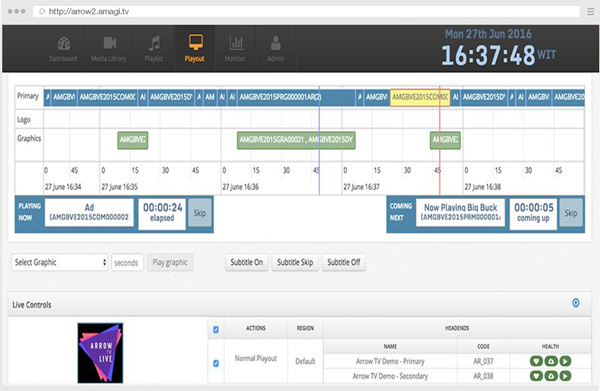Click the Default region cell
This screenshot has height=391, width=600.
[305, 361]
